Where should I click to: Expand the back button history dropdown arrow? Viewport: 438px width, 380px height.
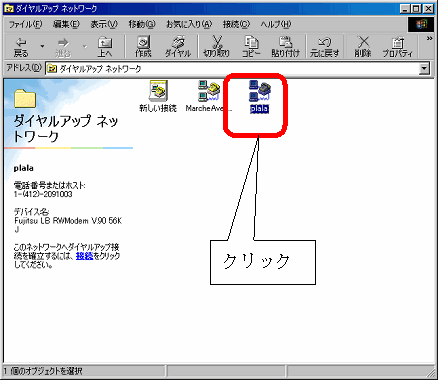(x=42, y=46)
